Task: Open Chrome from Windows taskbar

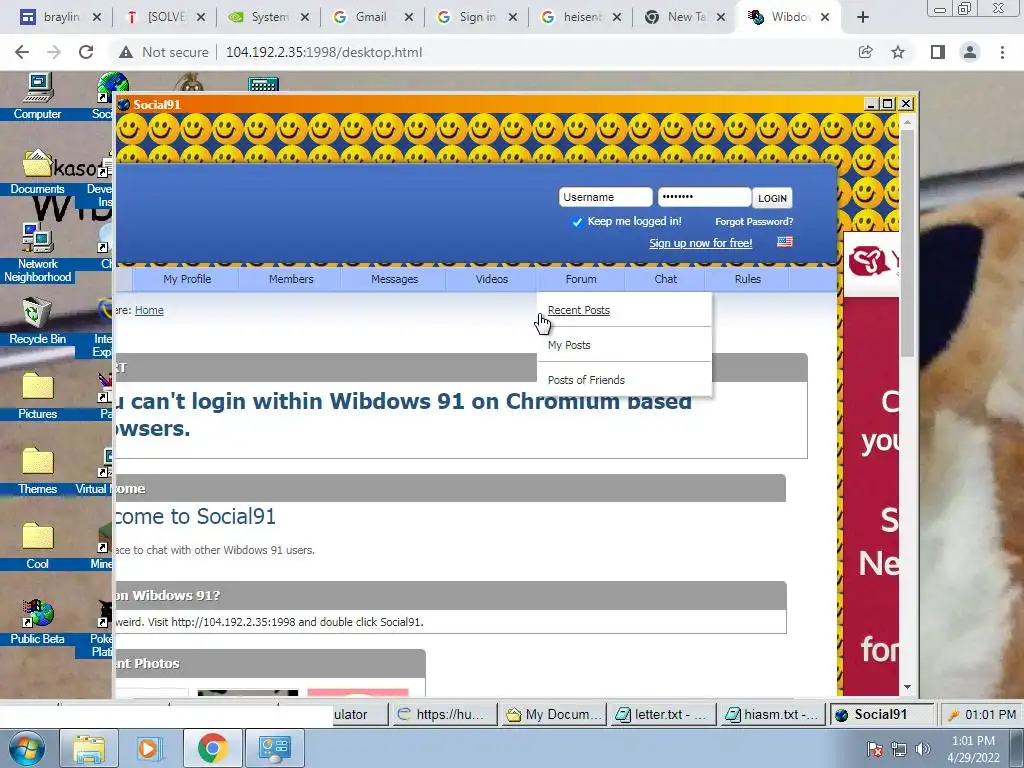Action: point(212,748)
